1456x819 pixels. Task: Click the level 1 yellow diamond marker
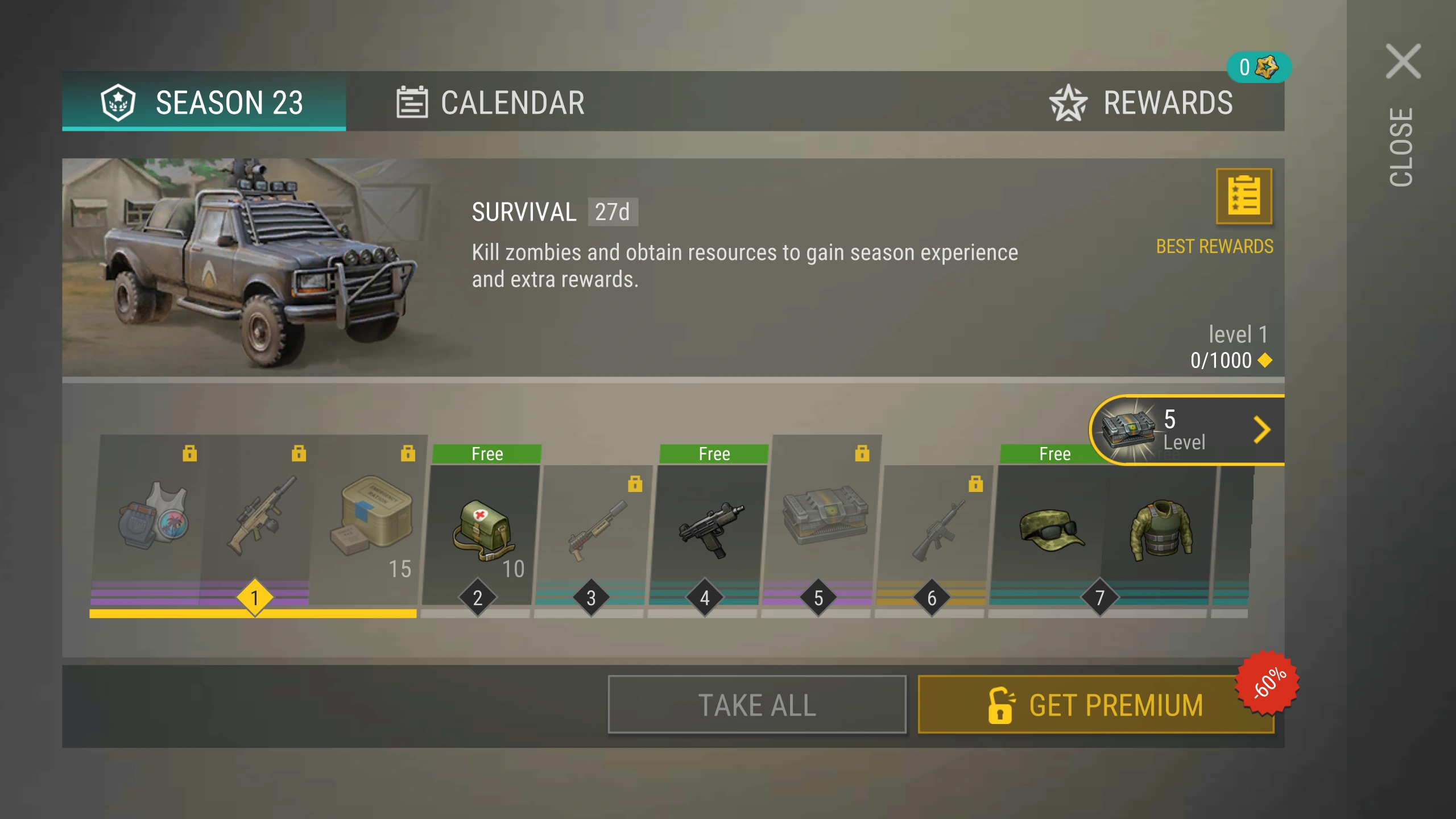255,598
